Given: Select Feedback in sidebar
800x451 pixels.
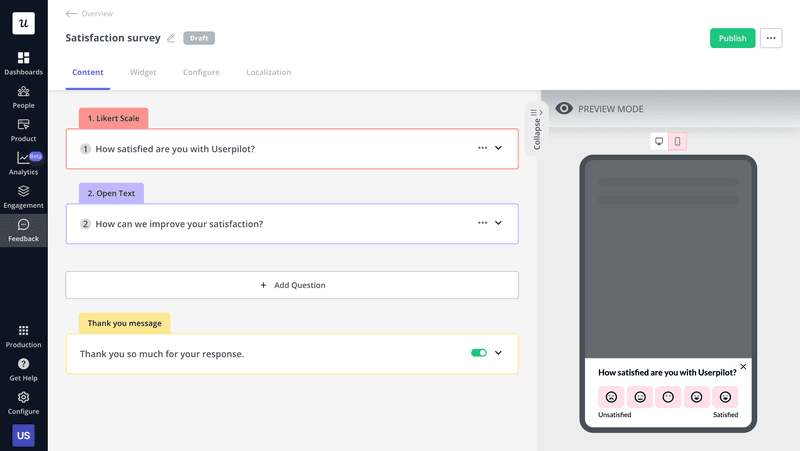Looking at the screenshot, I should [x=23, y=231].
